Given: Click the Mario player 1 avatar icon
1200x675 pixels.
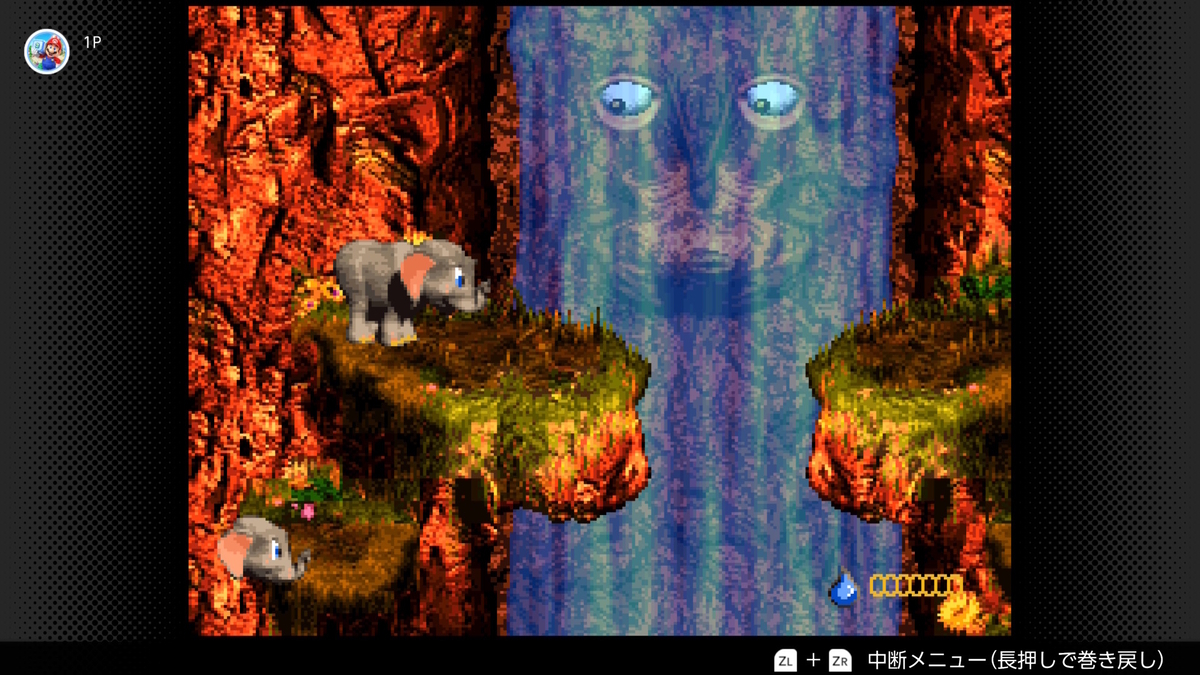Looking at the screenshot, I should (46, 50).
